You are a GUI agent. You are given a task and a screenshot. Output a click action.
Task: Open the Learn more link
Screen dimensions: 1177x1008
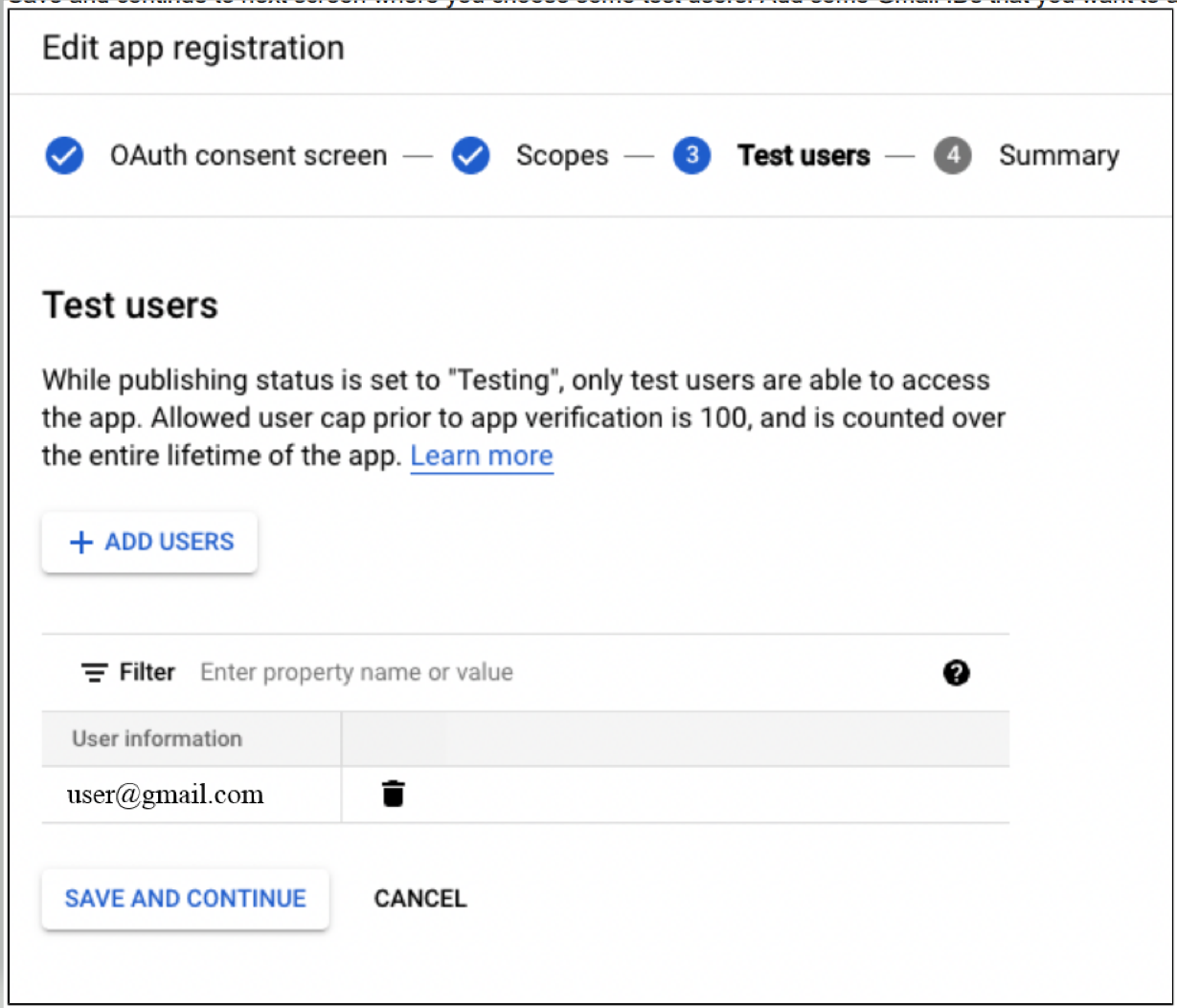click(x=482, y=456)
